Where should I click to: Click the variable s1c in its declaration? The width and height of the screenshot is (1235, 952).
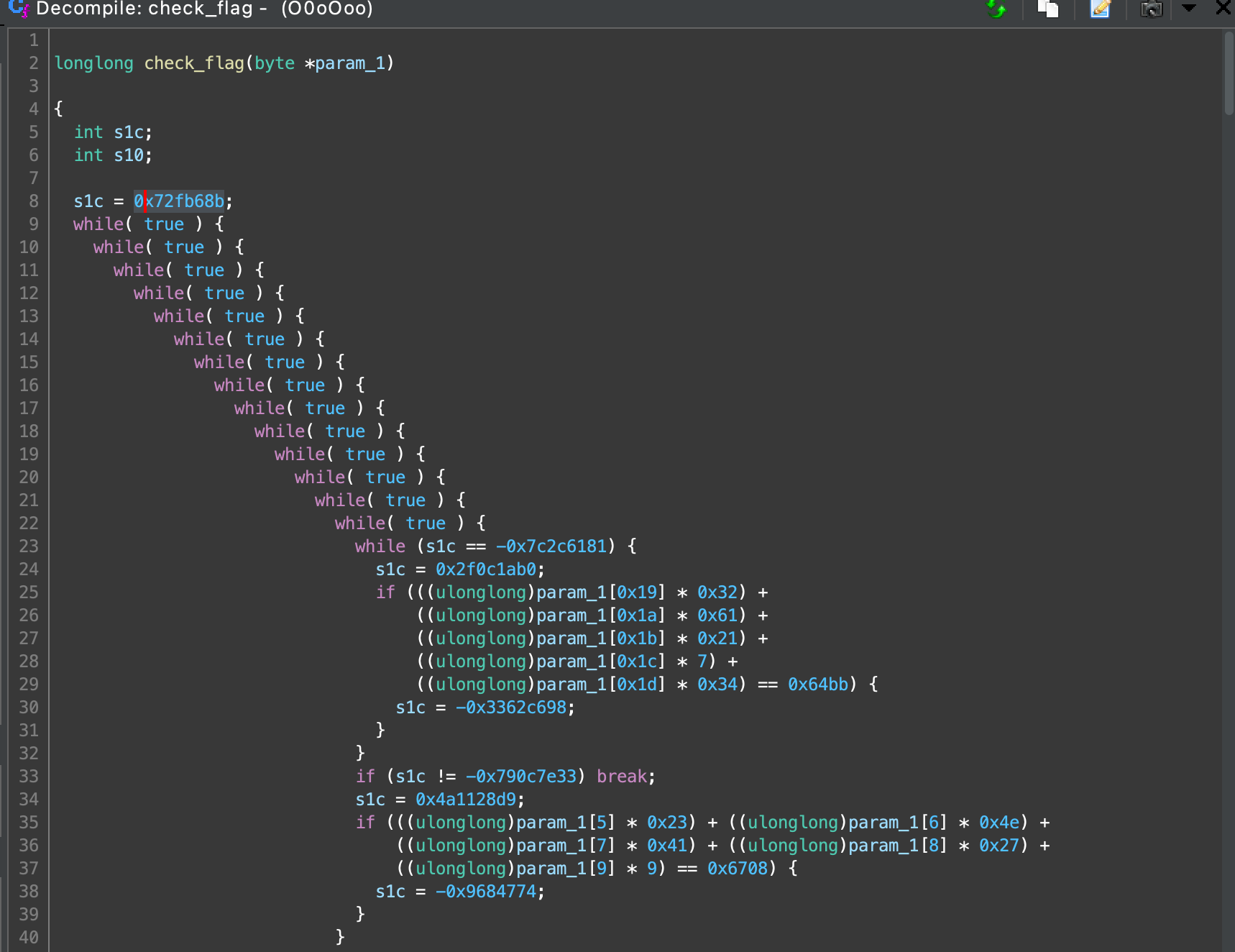point(129,132)
